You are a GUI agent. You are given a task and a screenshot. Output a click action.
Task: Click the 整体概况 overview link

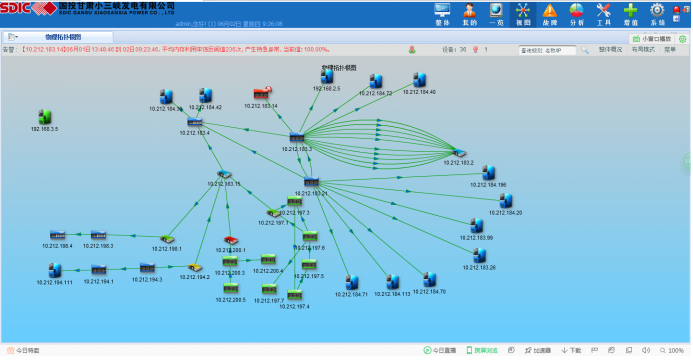pyautogui.click(x=610, y=50)
